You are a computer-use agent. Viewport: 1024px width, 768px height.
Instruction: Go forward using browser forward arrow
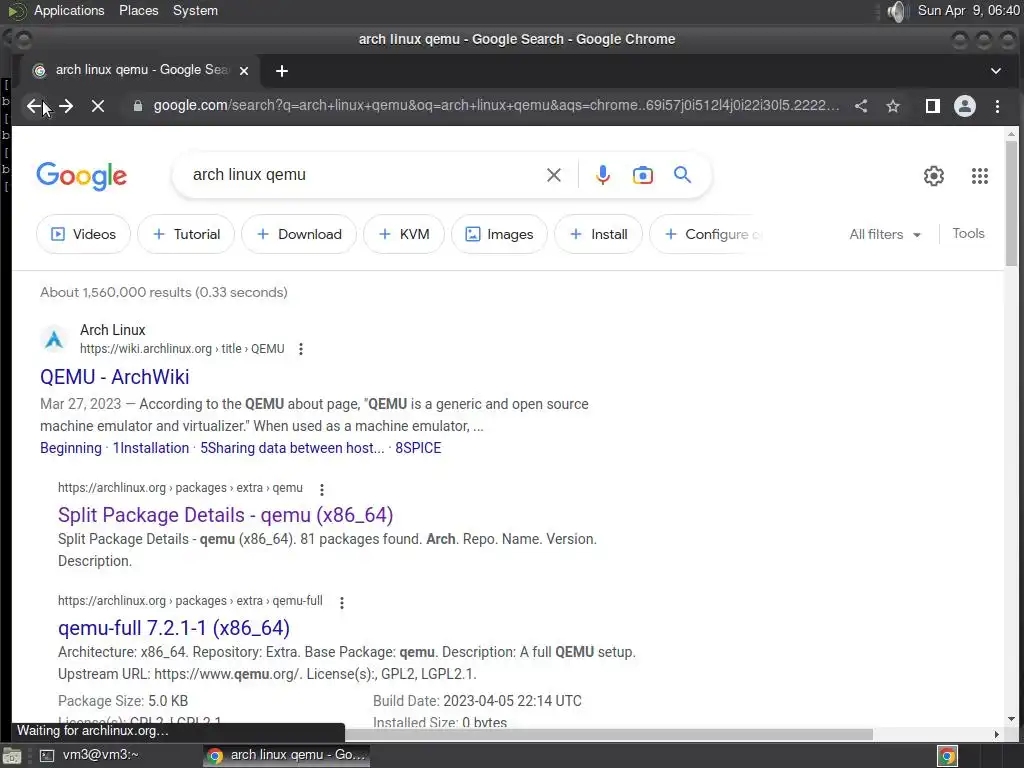[66, 106]
